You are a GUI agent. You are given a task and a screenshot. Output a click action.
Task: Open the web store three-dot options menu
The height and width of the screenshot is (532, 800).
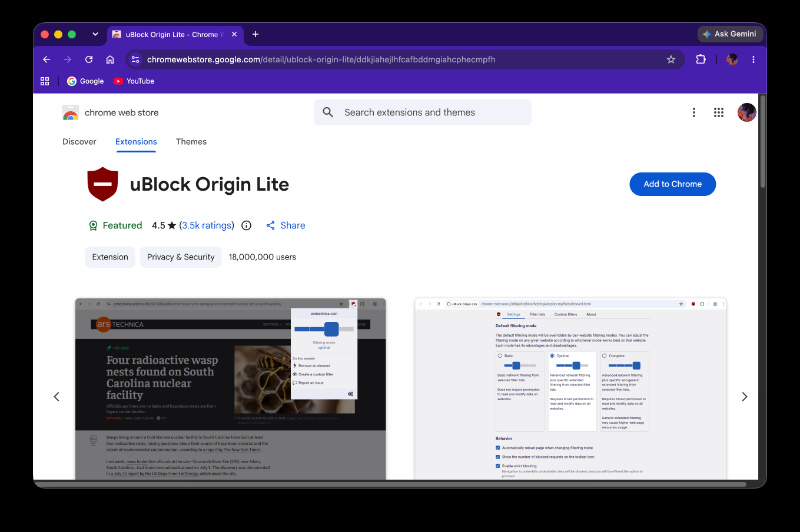click(x=694, y=113)
